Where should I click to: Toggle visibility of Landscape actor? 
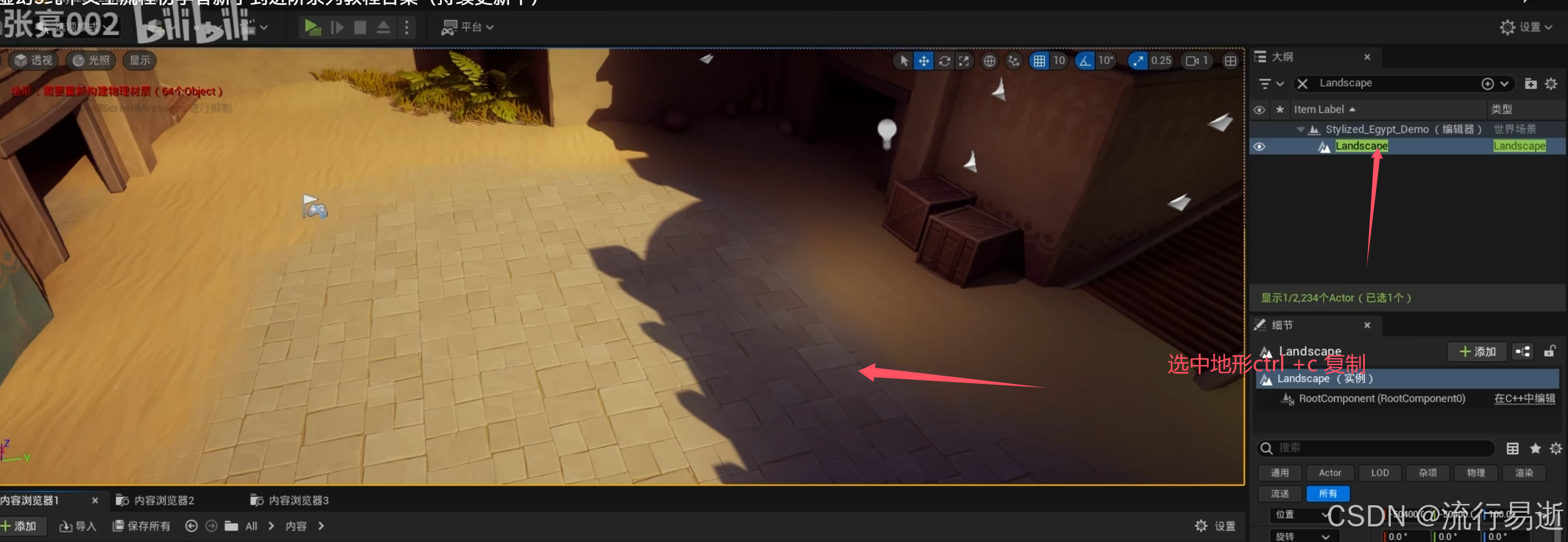coord(1259,146)
